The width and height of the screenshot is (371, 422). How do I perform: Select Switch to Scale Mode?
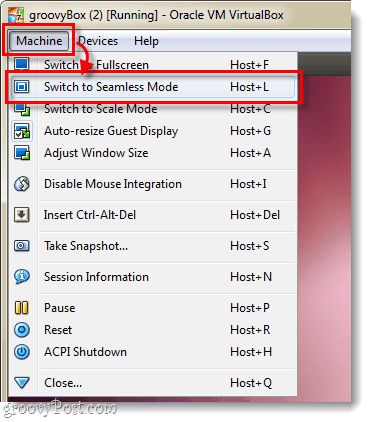pyautogui.click(x=153, y=109)
